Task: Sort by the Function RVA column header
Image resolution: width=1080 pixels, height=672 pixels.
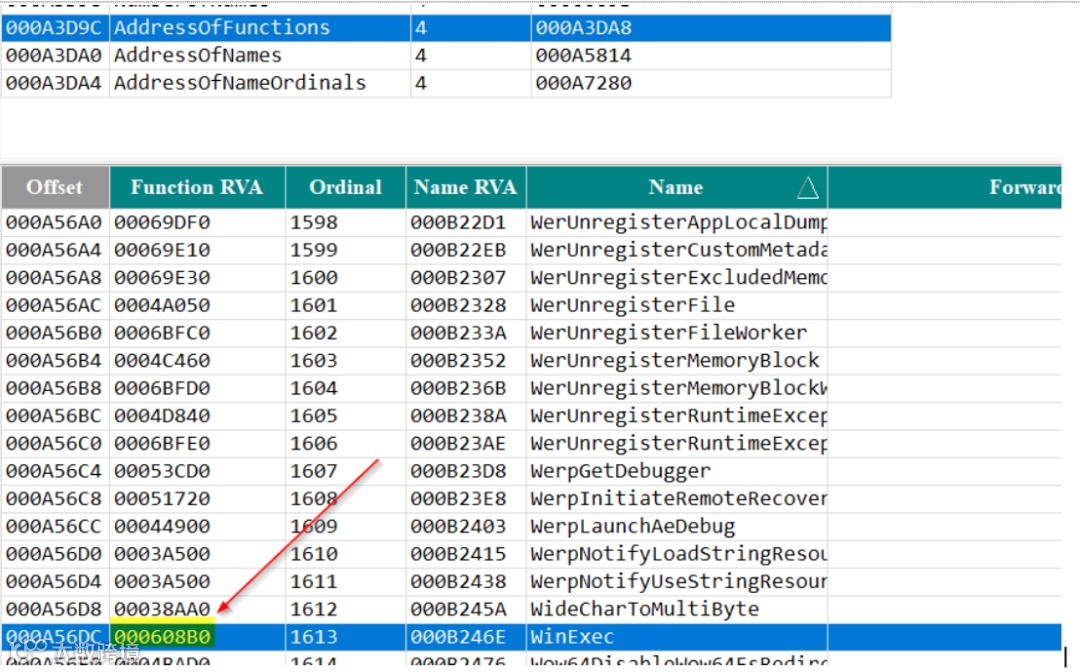Action: (x=197, y=187)
